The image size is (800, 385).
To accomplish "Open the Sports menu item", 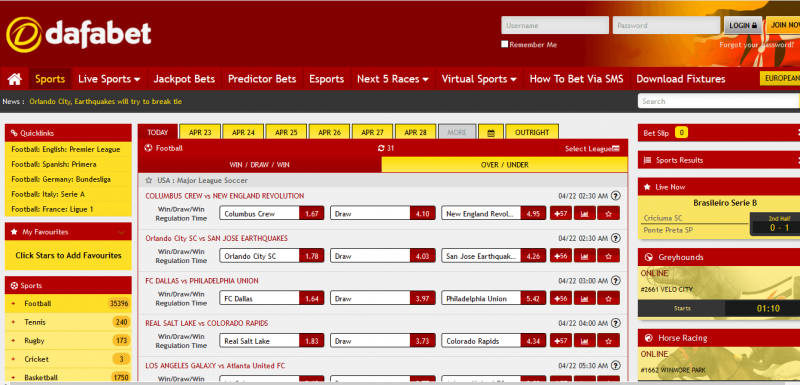I will (x=50, y=79).
